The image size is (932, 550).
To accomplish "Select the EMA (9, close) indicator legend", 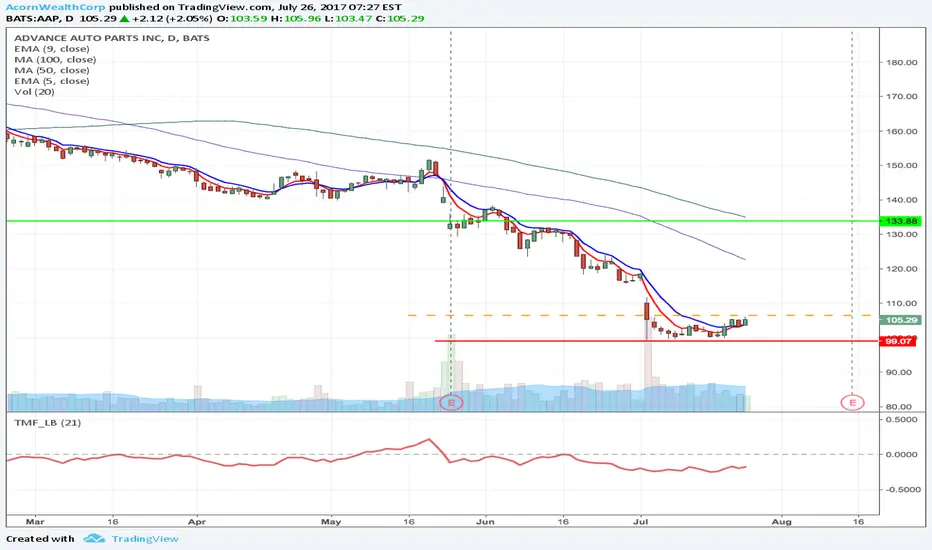I will [52, 49].
